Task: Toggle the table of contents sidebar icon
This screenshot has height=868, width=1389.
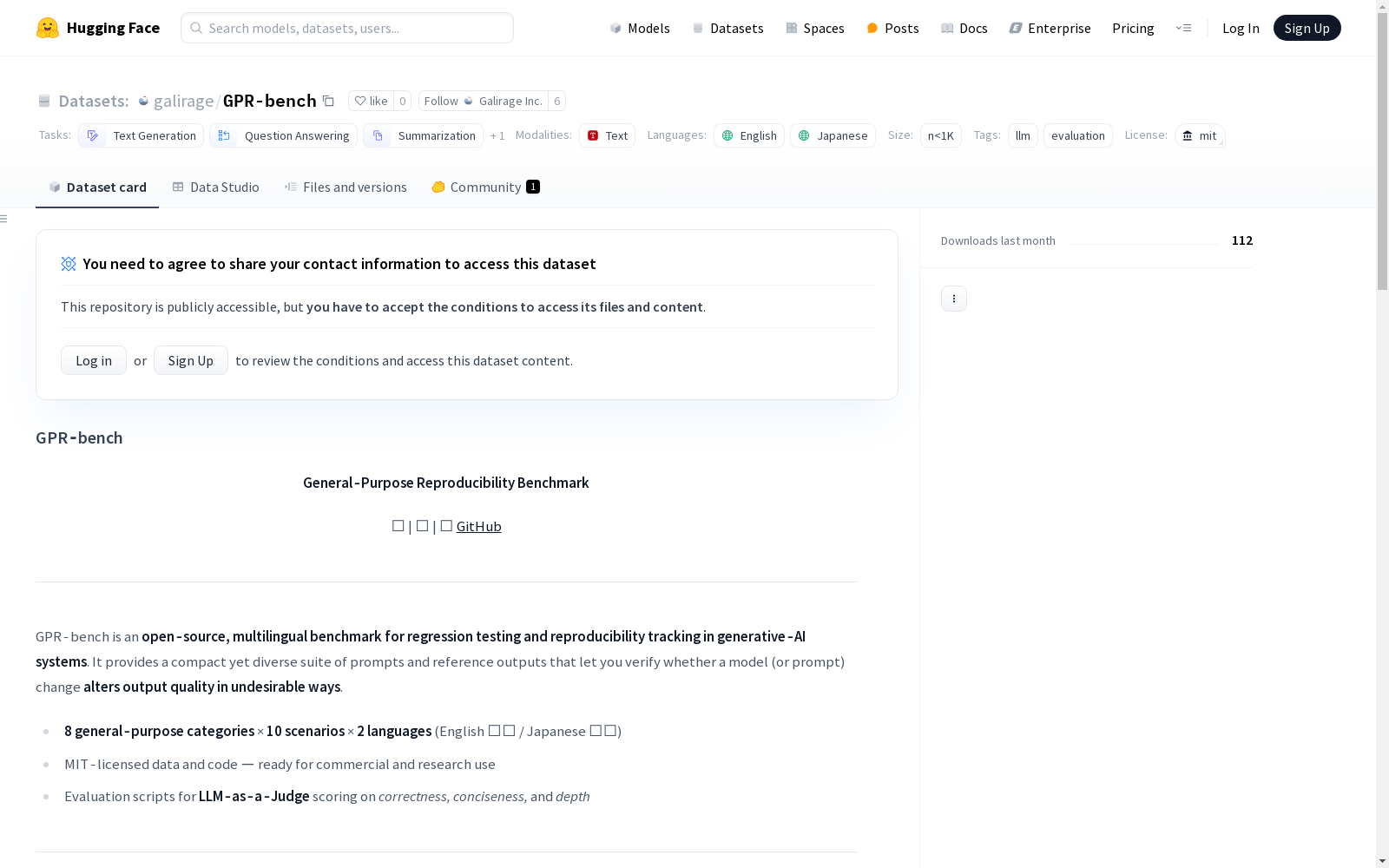Action: 4,219
